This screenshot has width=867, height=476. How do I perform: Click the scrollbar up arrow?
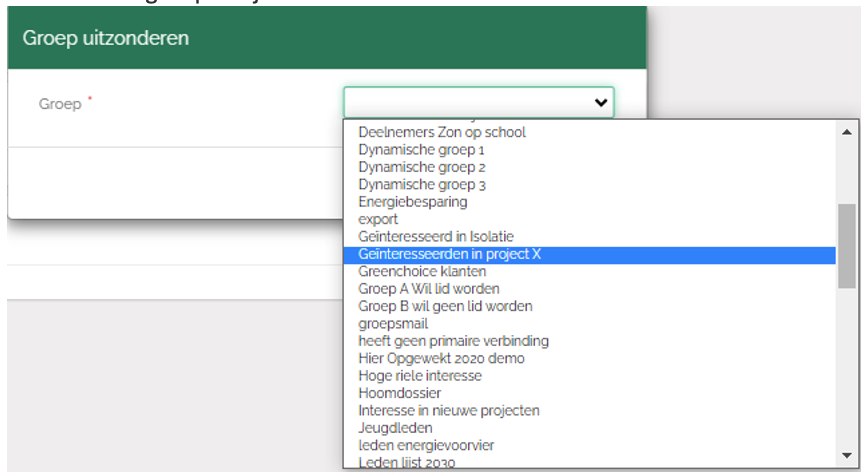click(x=847, y=132)
